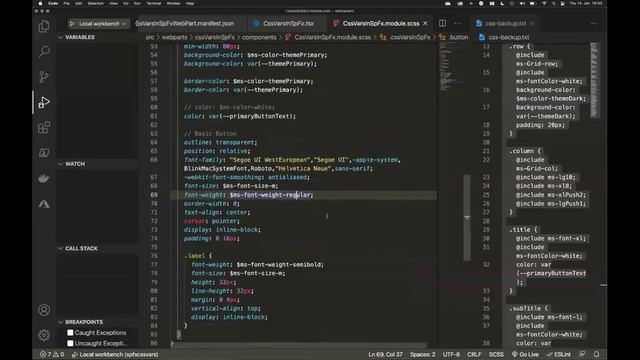This screenshot has width=640, height=360.
Task: Open the Azure icon in the activity bar
Action: coord(44,204)
